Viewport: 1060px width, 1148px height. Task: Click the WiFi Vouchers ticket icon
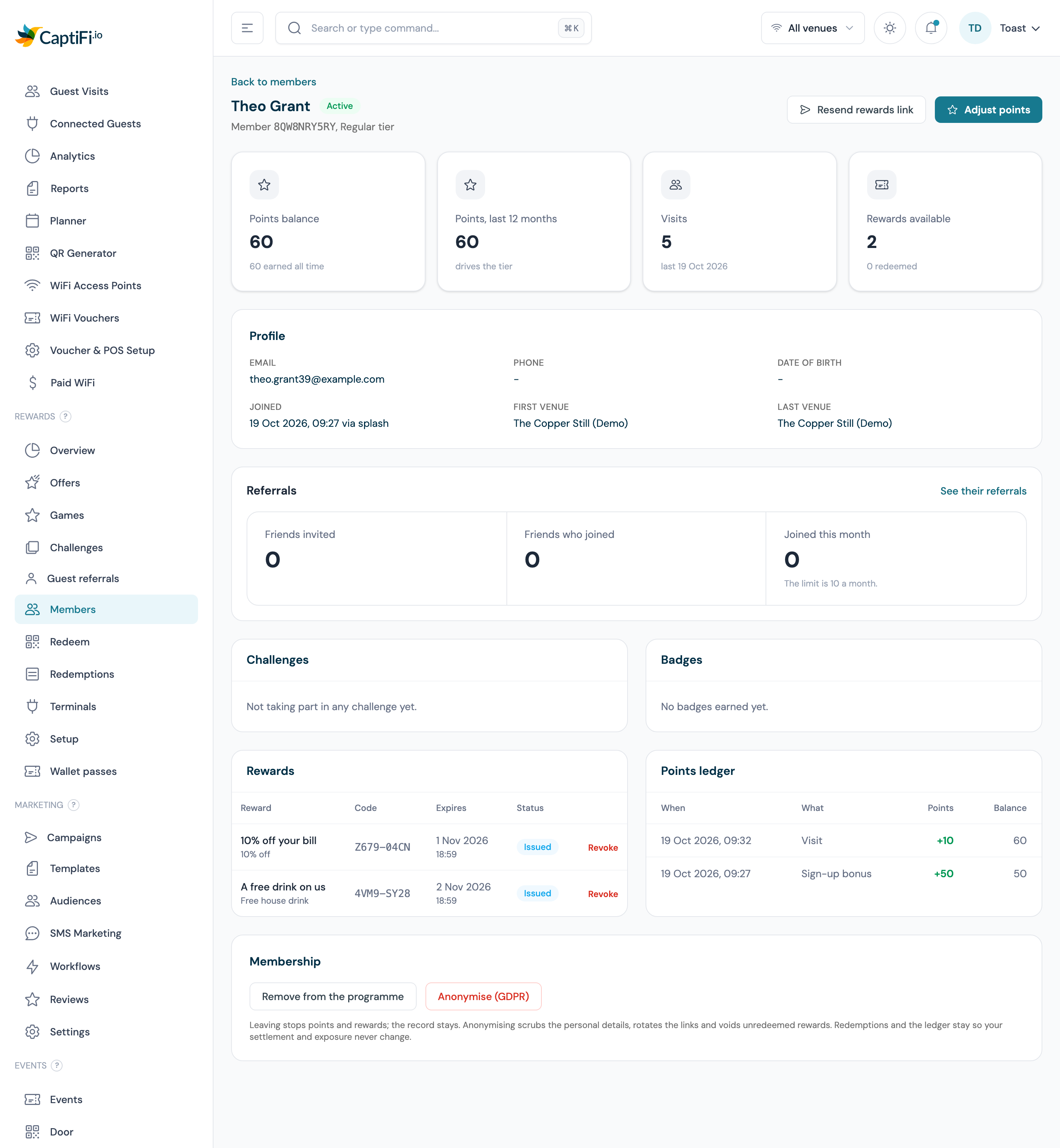(33, 318)
